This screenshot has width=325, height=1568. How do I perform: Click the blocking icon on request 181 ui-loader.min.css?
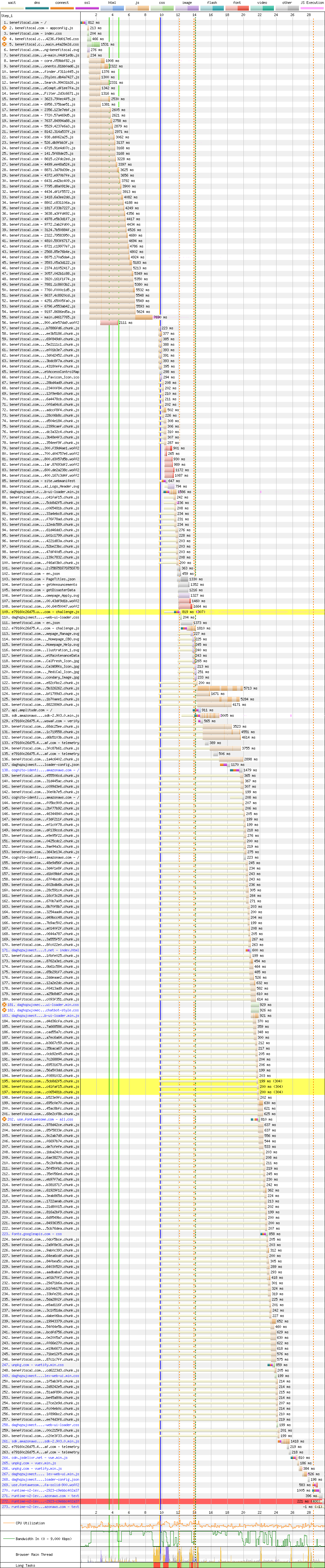(4, 1005)
